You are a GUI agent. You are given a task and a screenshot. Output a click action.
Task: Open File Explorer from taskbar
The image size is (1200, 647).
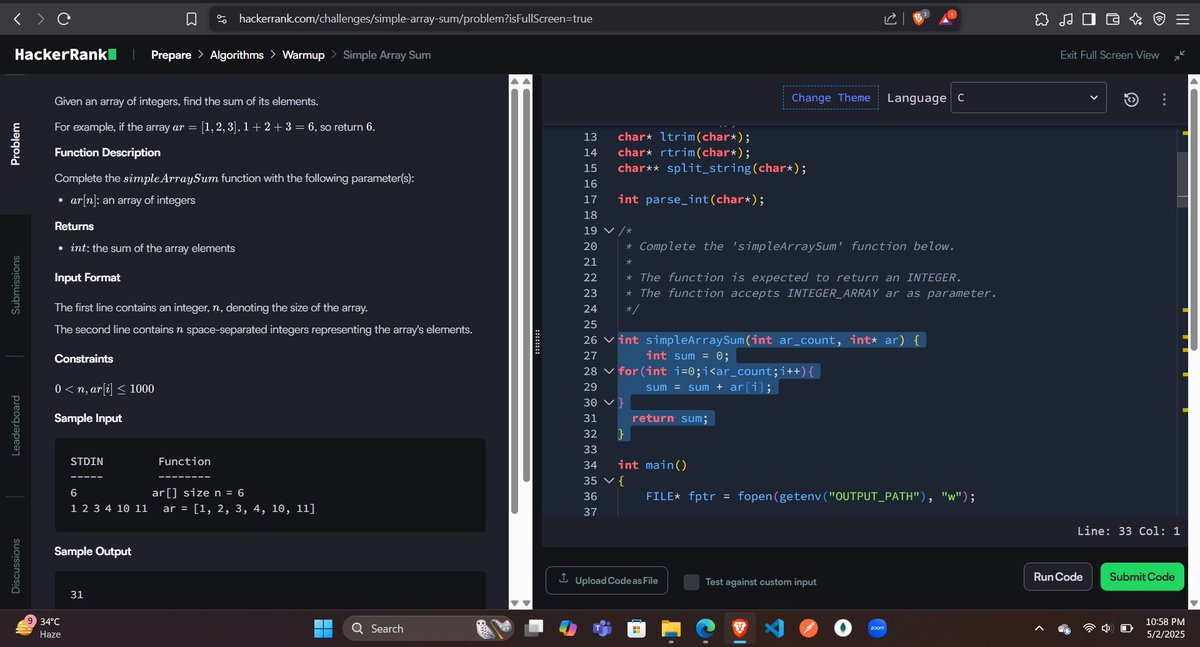(x=670, y=628)
